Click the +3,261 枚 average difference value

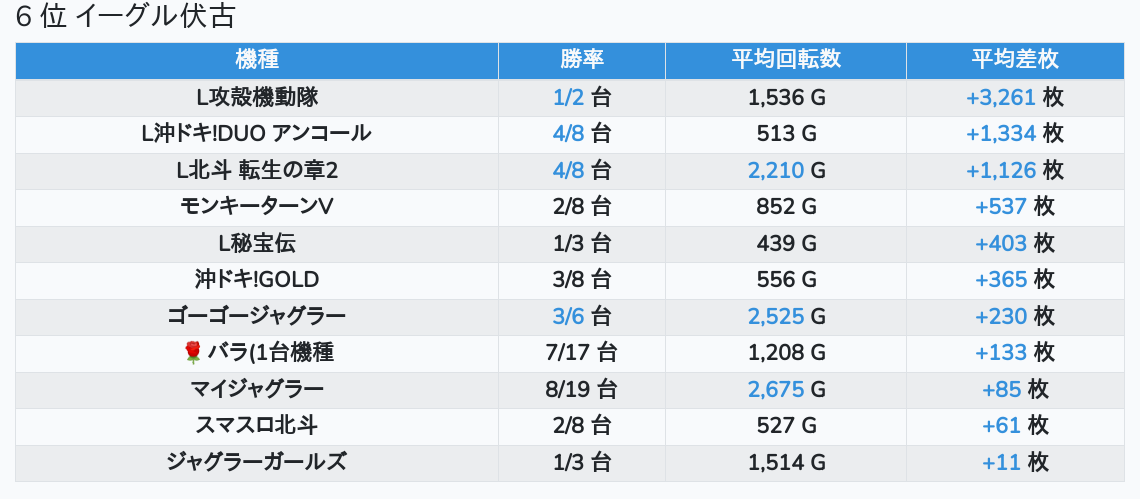click(x=1014, y=97)
